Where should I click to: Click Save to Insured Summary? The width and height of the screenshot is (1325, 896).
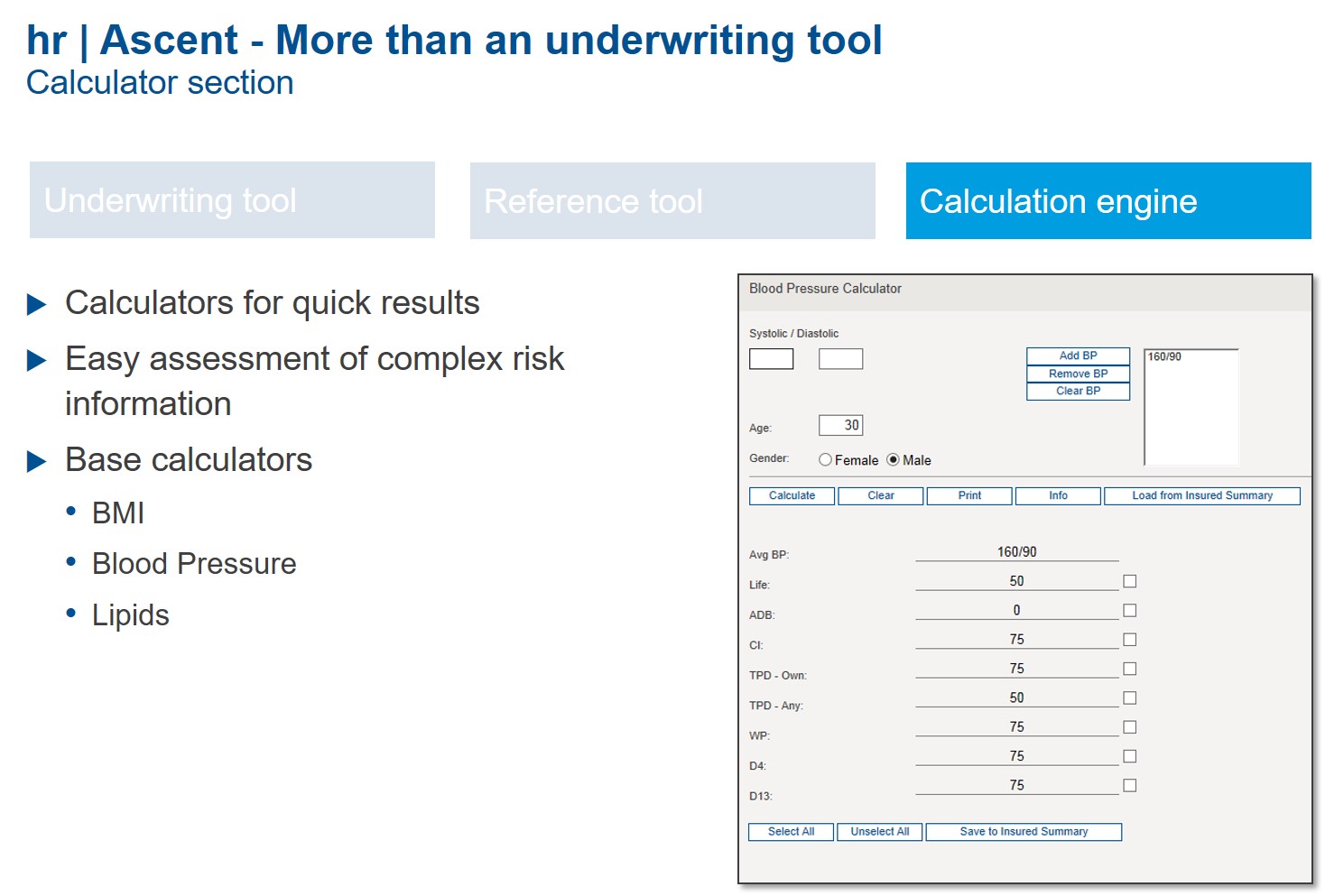point(1024,832)
